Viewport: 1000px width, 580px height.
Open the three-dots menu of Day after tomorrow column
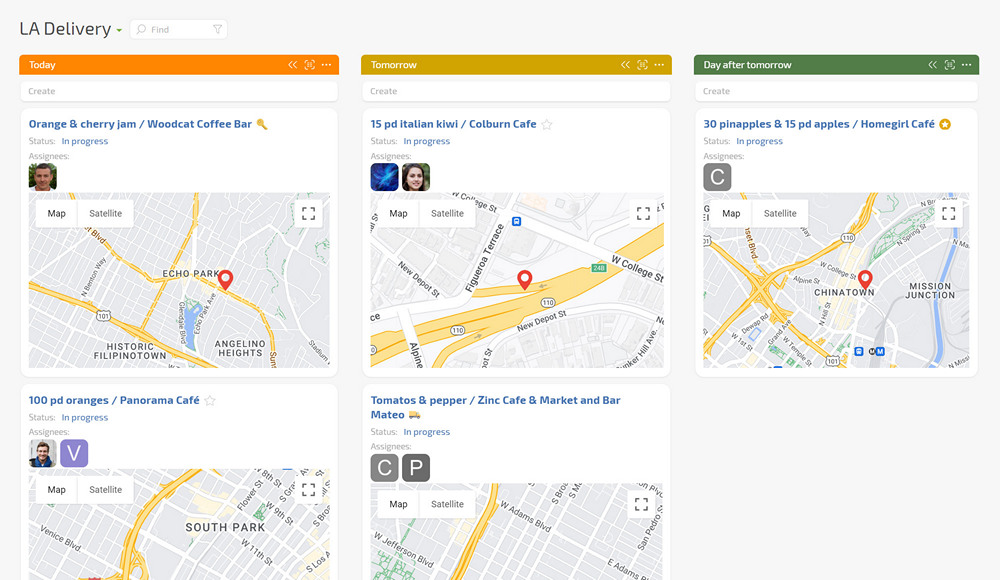966,65
